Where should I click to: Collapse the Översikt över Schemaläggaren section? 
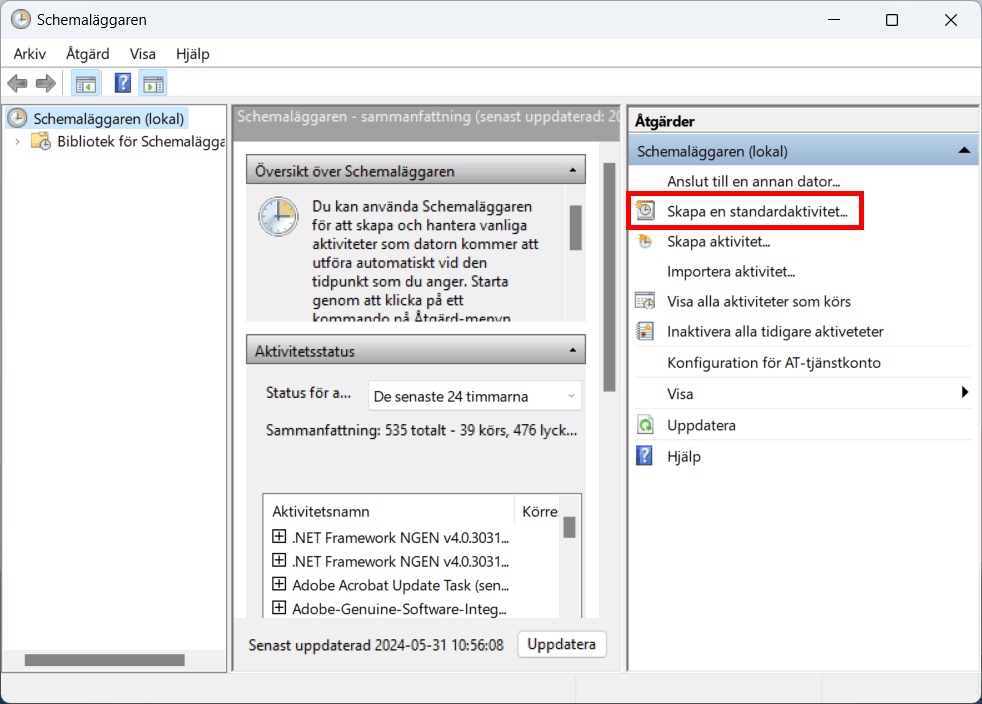coord(571,171)
